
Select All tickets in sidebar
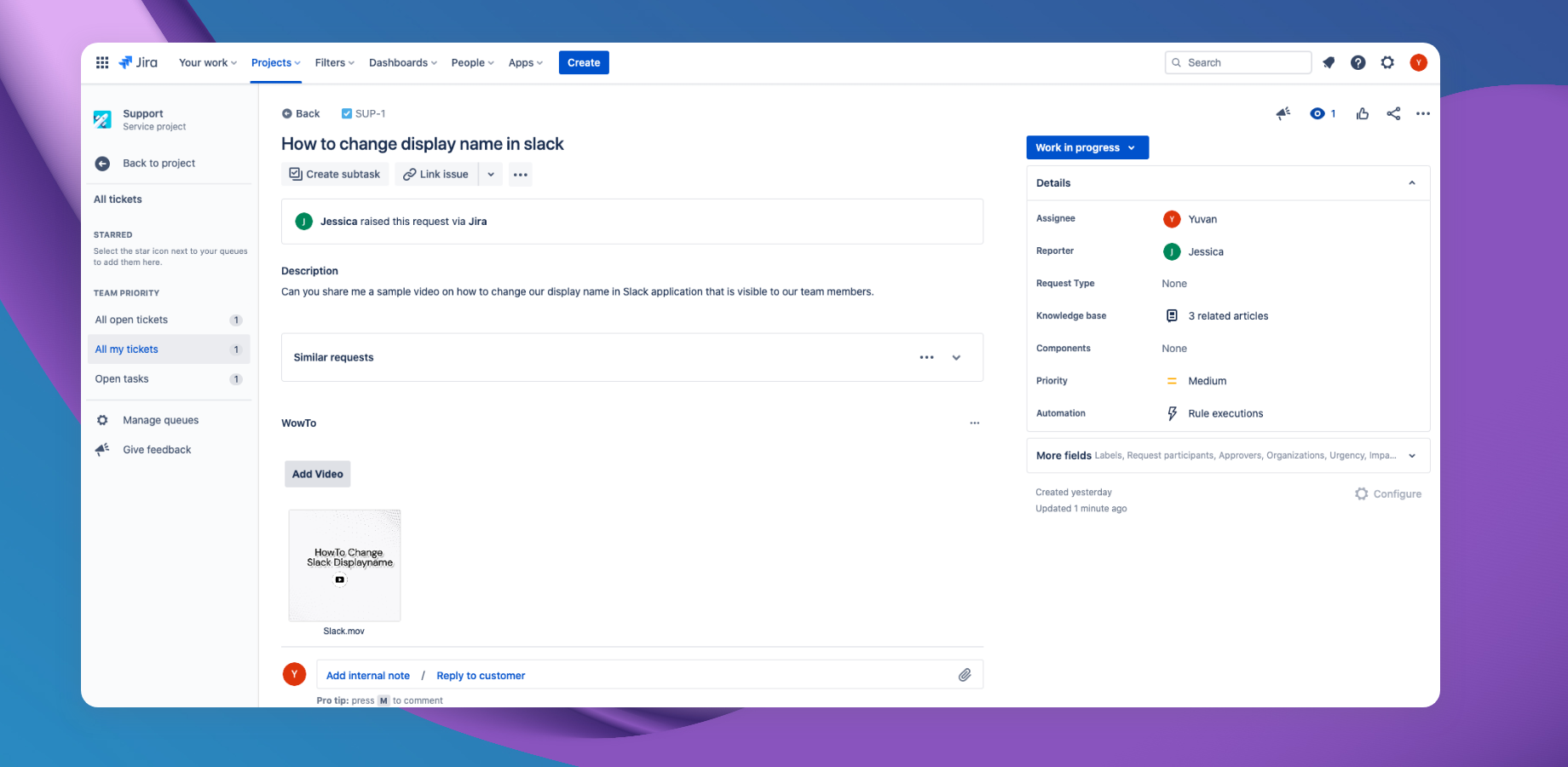(x=118, y=199)
